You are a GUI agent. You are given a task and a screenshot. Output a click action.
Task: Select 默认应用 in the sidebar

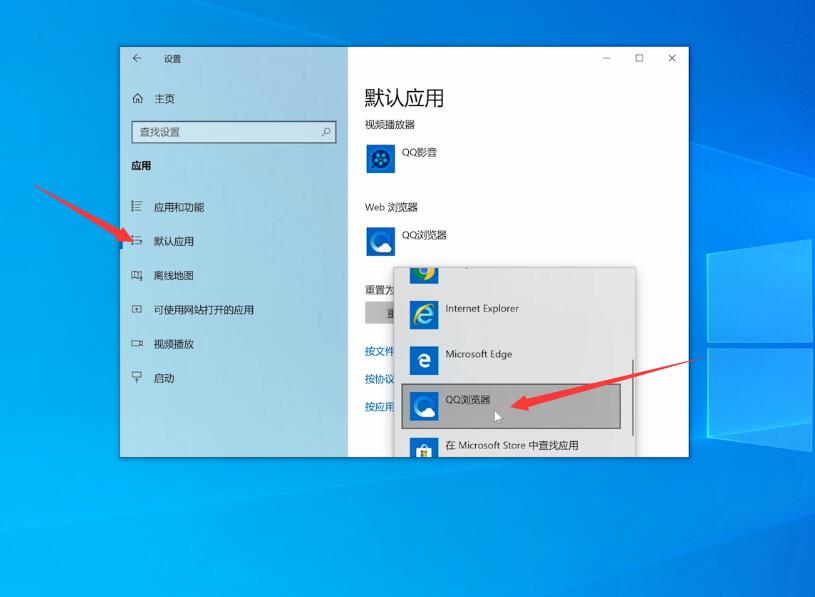(174, 241)
